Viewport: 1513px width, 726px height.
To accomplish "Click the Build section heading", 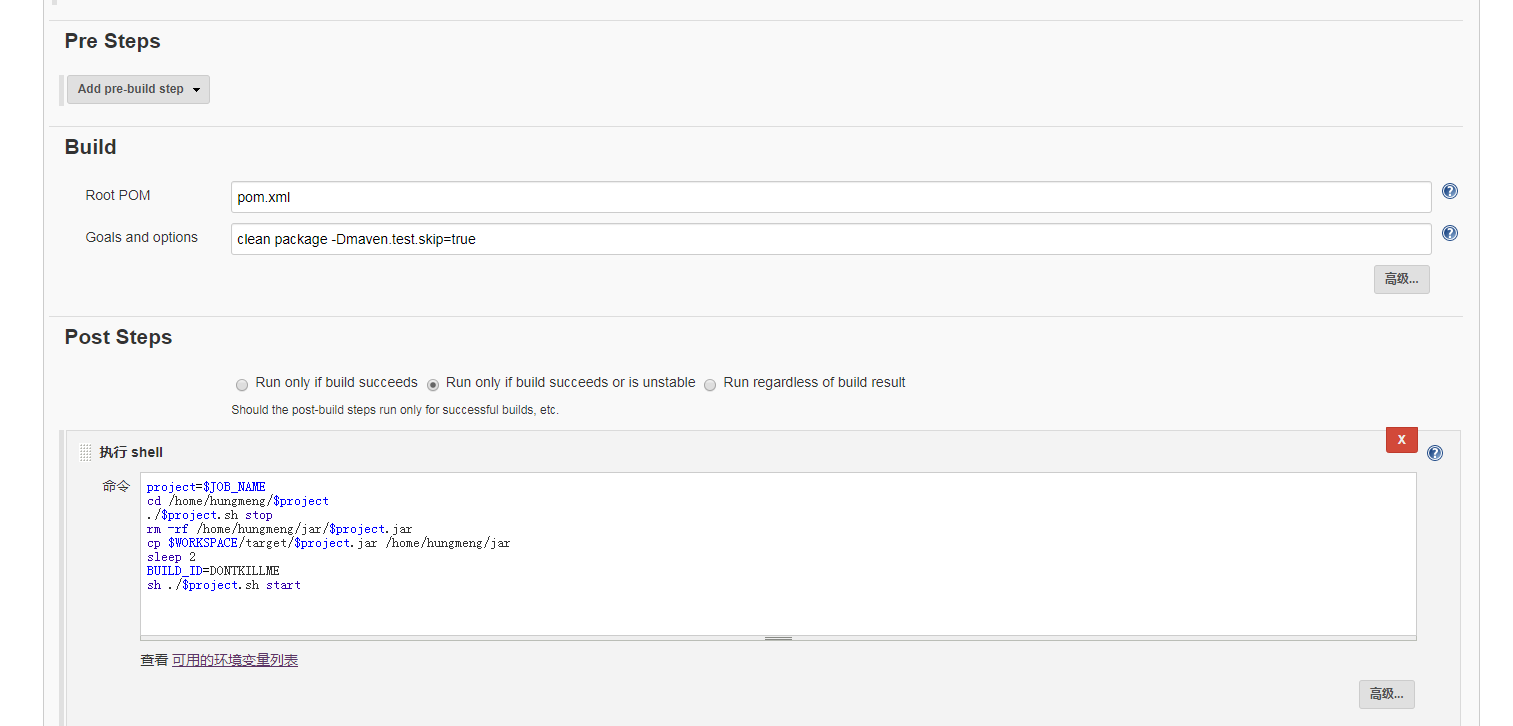I will (x=90, y=147).
